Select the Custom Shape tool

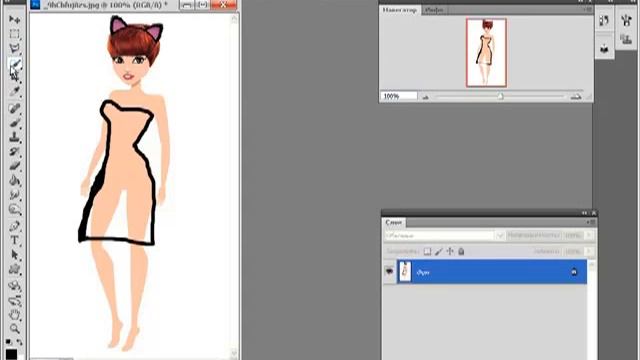pos(14,269)
